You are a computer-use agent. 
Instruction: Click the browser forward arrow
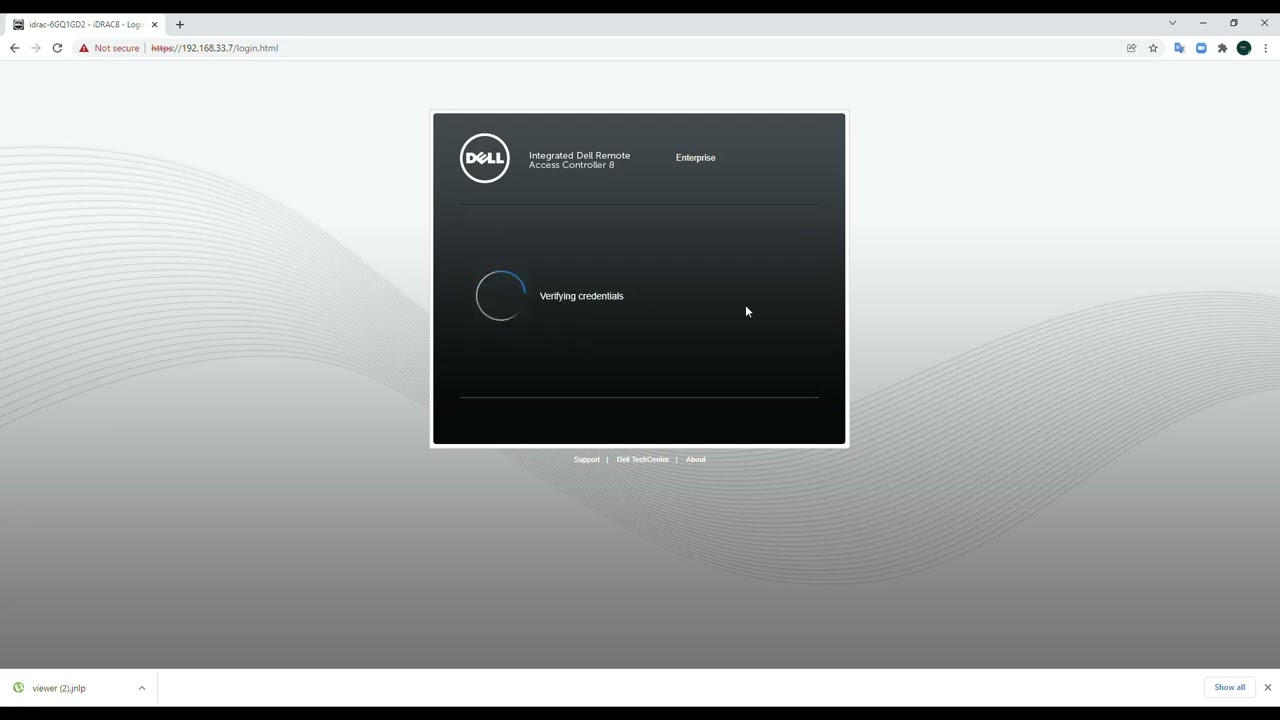pos(36,48)
